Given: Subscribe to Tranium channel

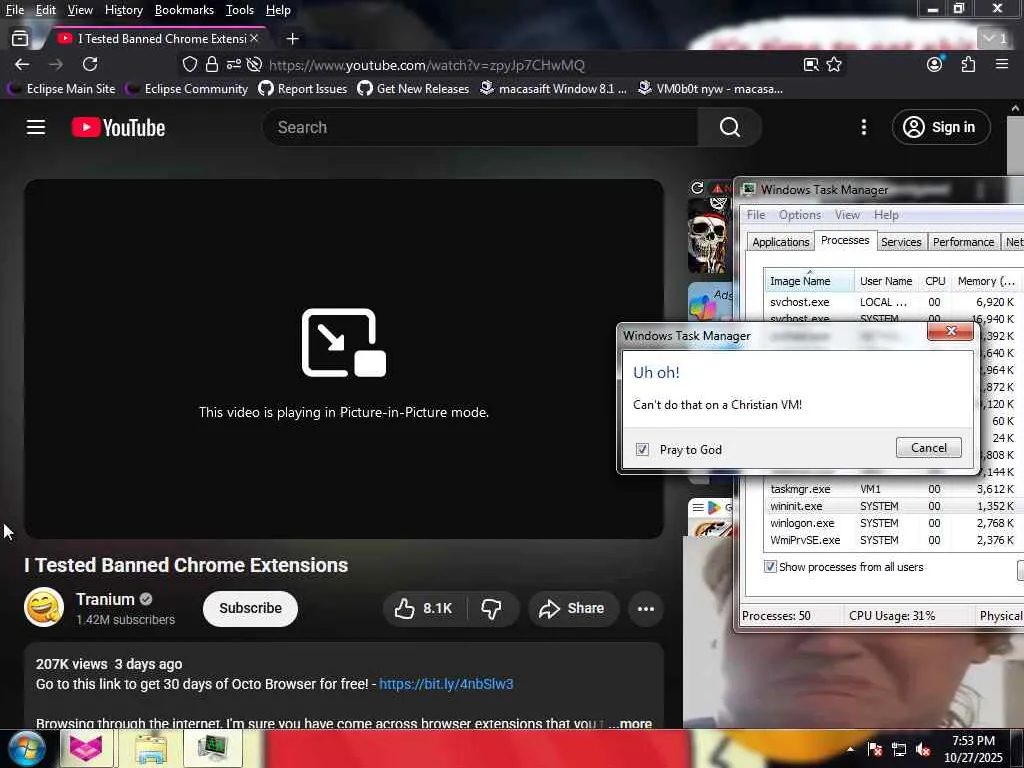Looking at the screenshot, I should pyautogui.click(x=250, y=608).
